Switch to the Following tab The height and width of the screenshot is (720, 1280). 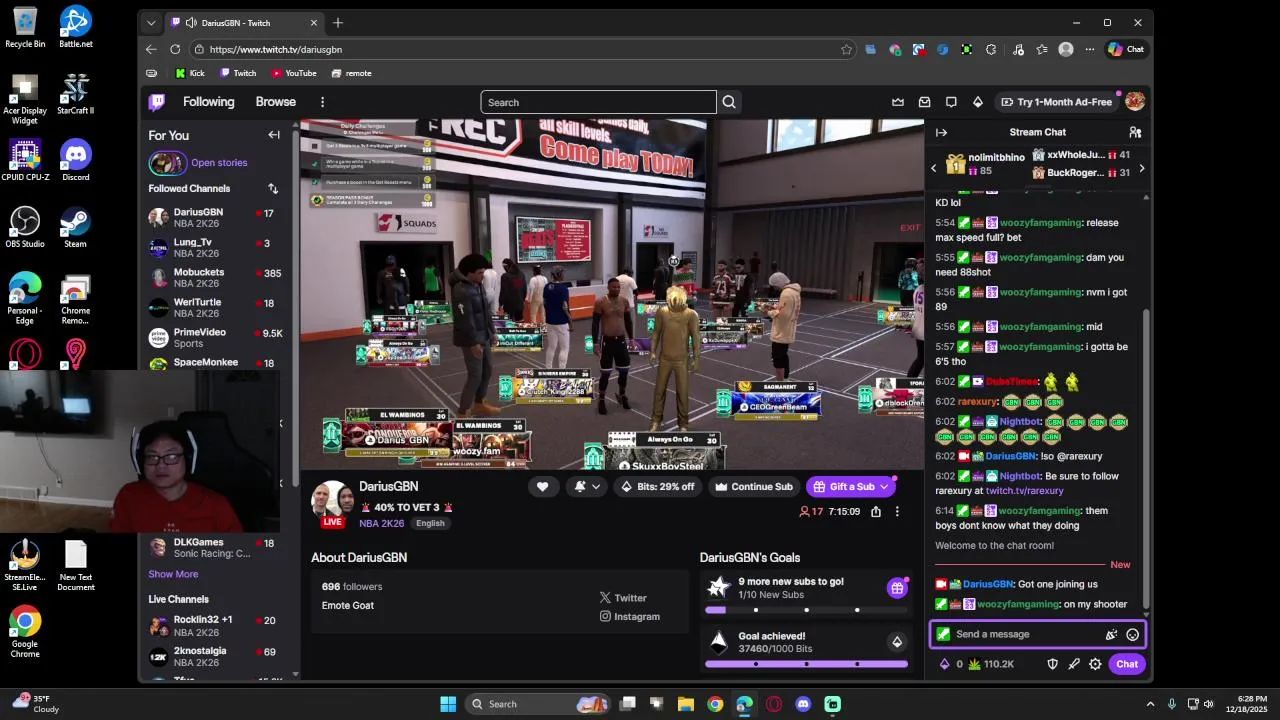[x=208, y=102]
